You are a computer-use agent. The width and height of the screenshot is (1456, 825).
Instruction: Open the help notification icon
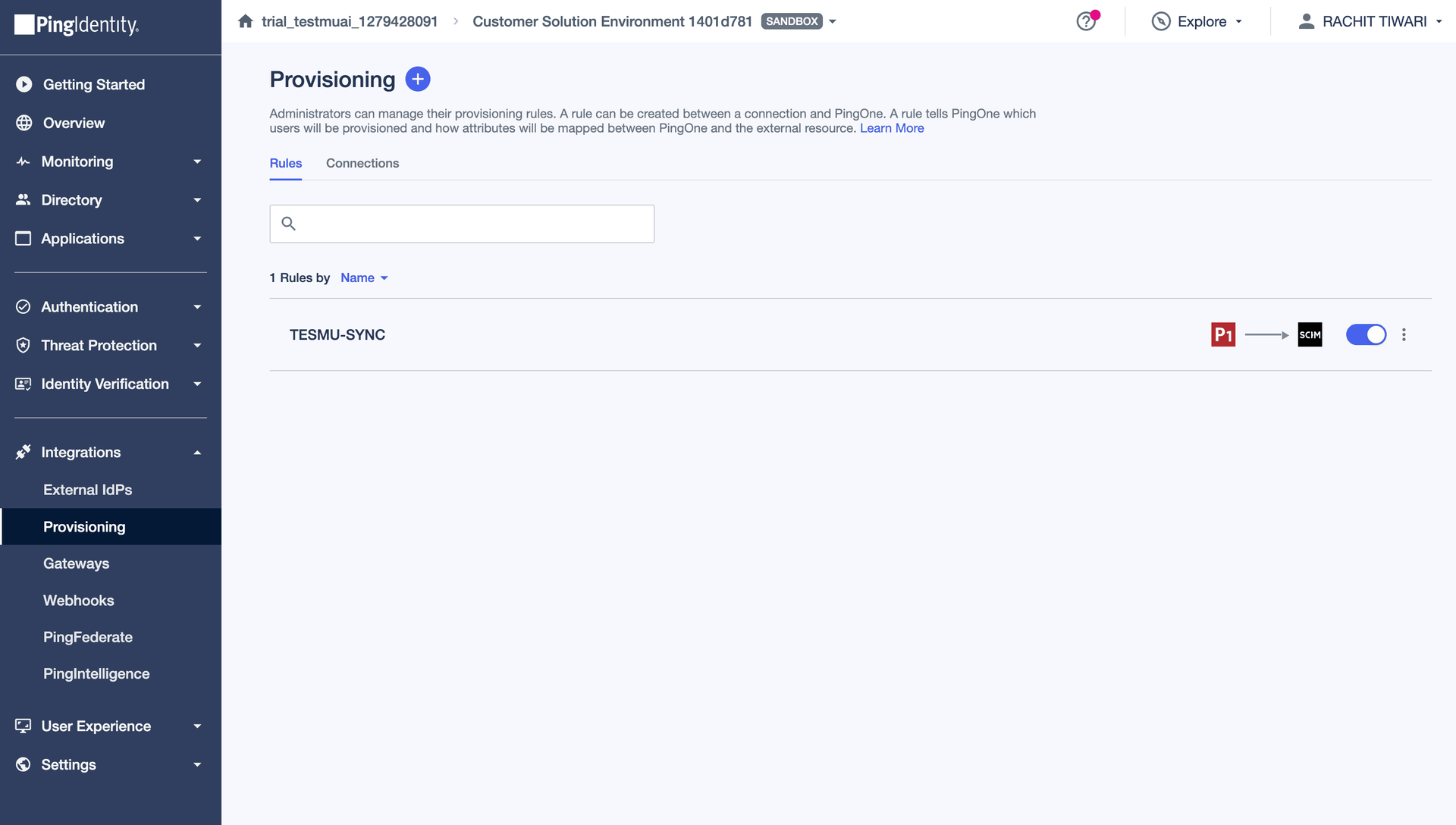click(1086, 21)
